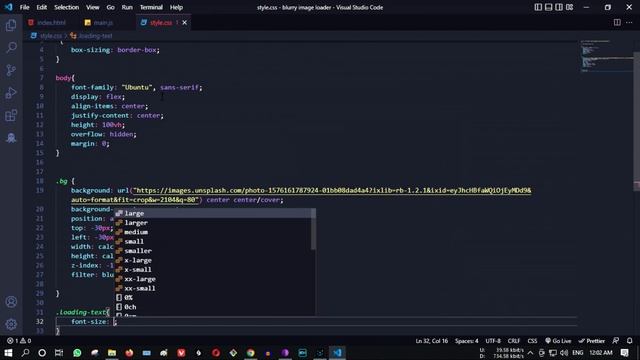Open the Run menu
The height and width of the screenshot is (360, 640).
127,7
